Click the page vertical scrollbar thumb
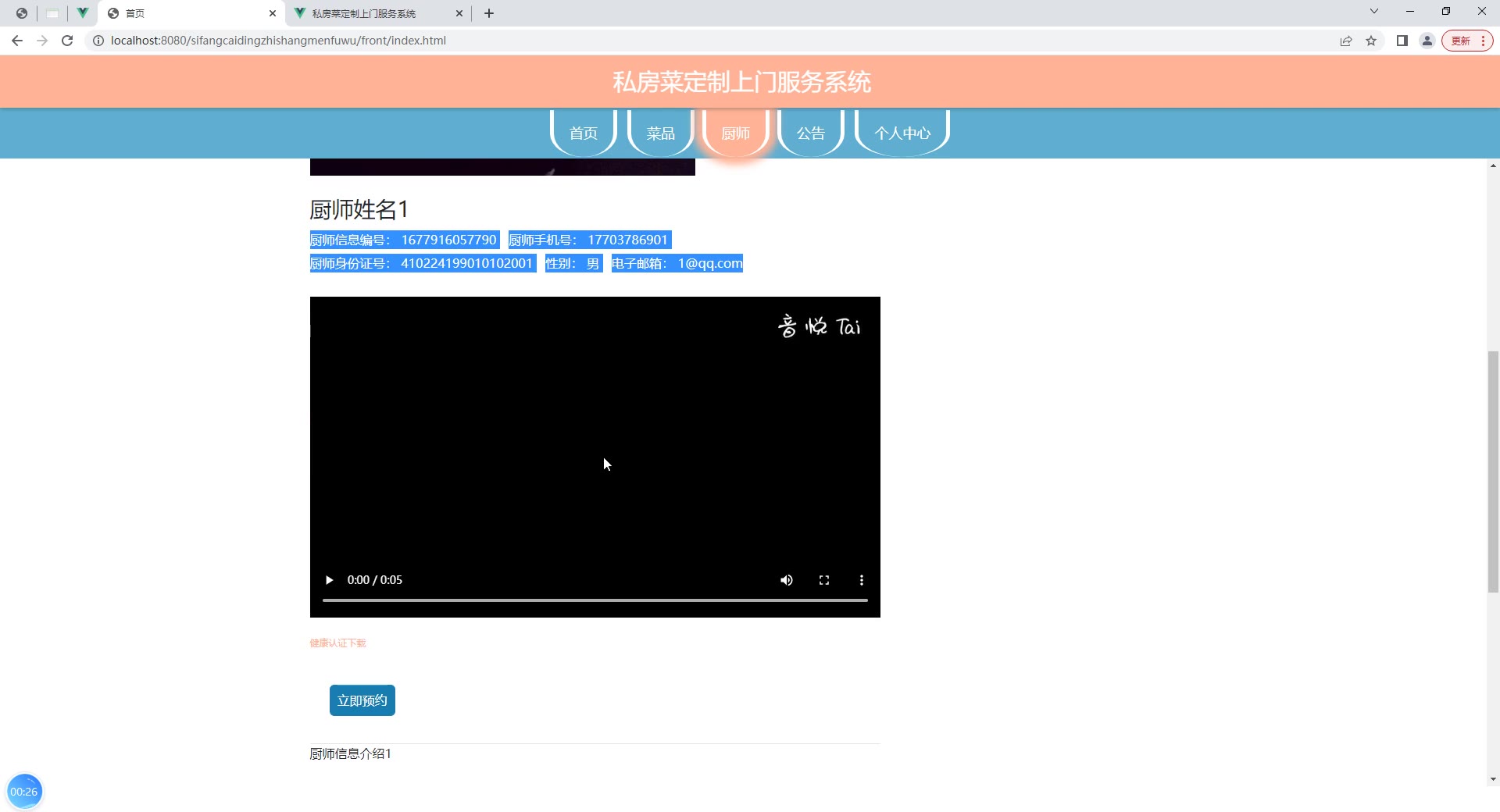This screenshot has width=1500, height=812. (x=1493, y=472)
